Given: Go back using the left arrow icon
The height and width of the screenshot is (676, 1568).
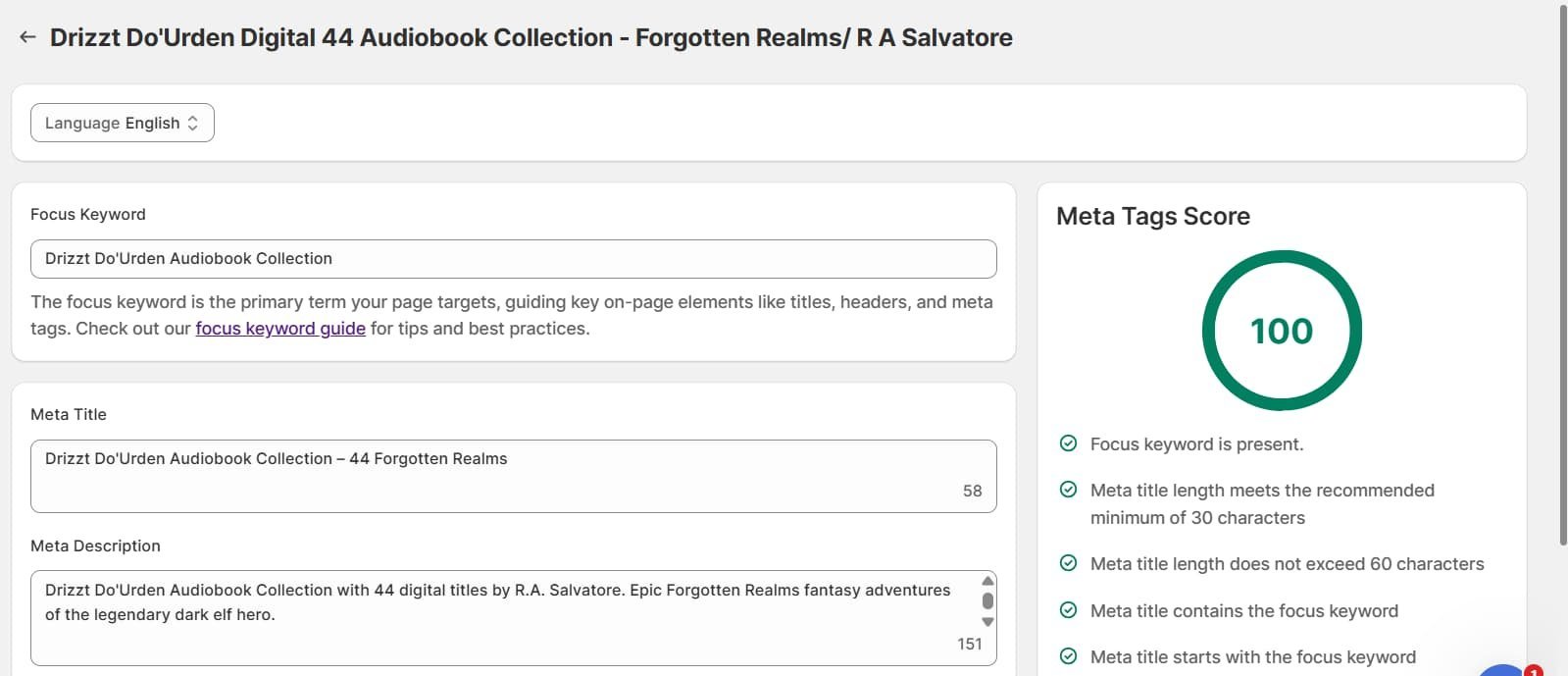Looking at the screenshot, I should tap(27, 37).
